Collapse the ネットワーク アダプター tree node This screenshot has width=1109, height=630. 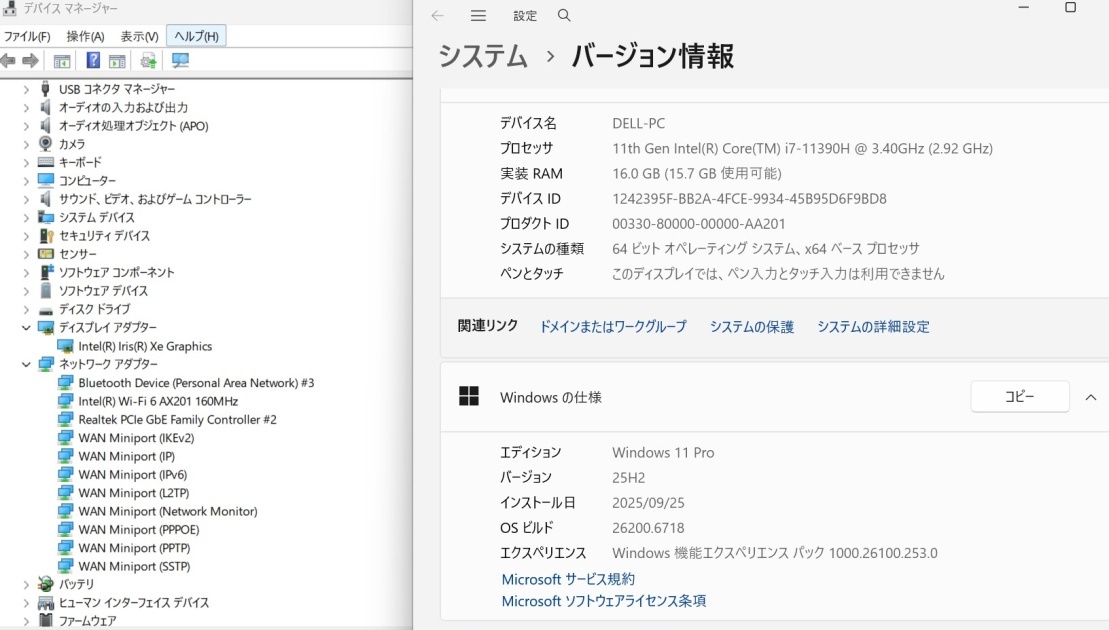[26, 364]
